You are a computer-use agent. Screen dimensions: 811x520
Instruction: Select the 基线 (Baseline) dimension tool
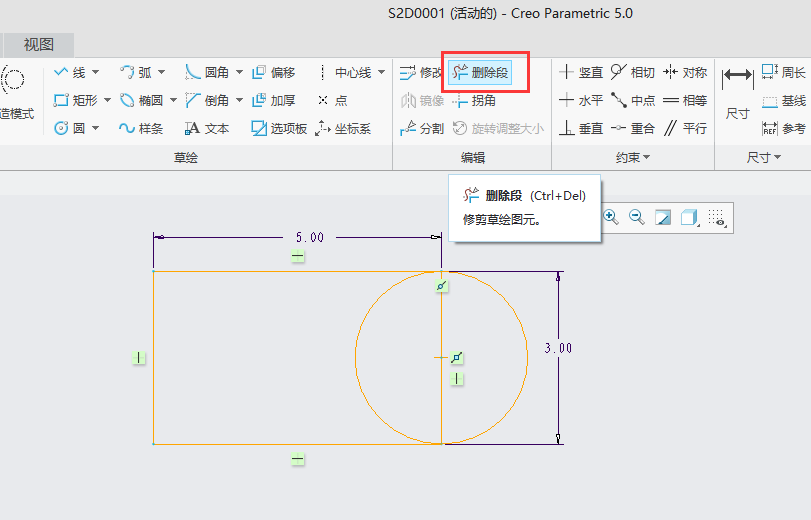pos(784,100)
